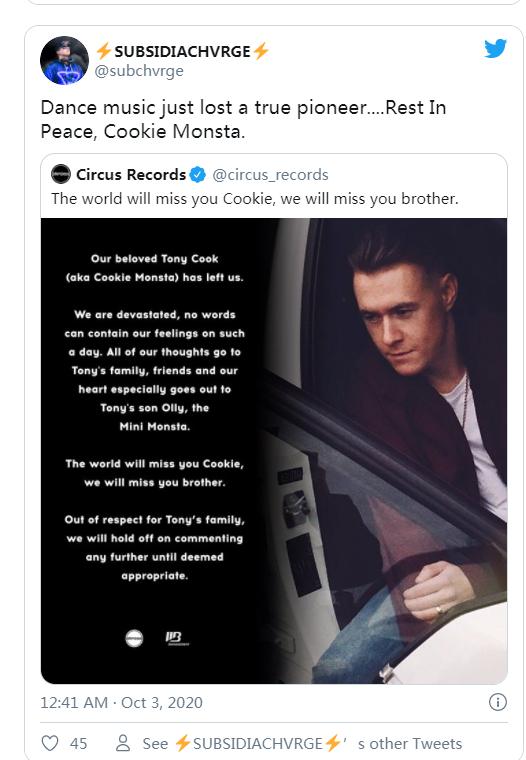
Task: Click the Circus logo in the tribute image
Action: point(134,638)
